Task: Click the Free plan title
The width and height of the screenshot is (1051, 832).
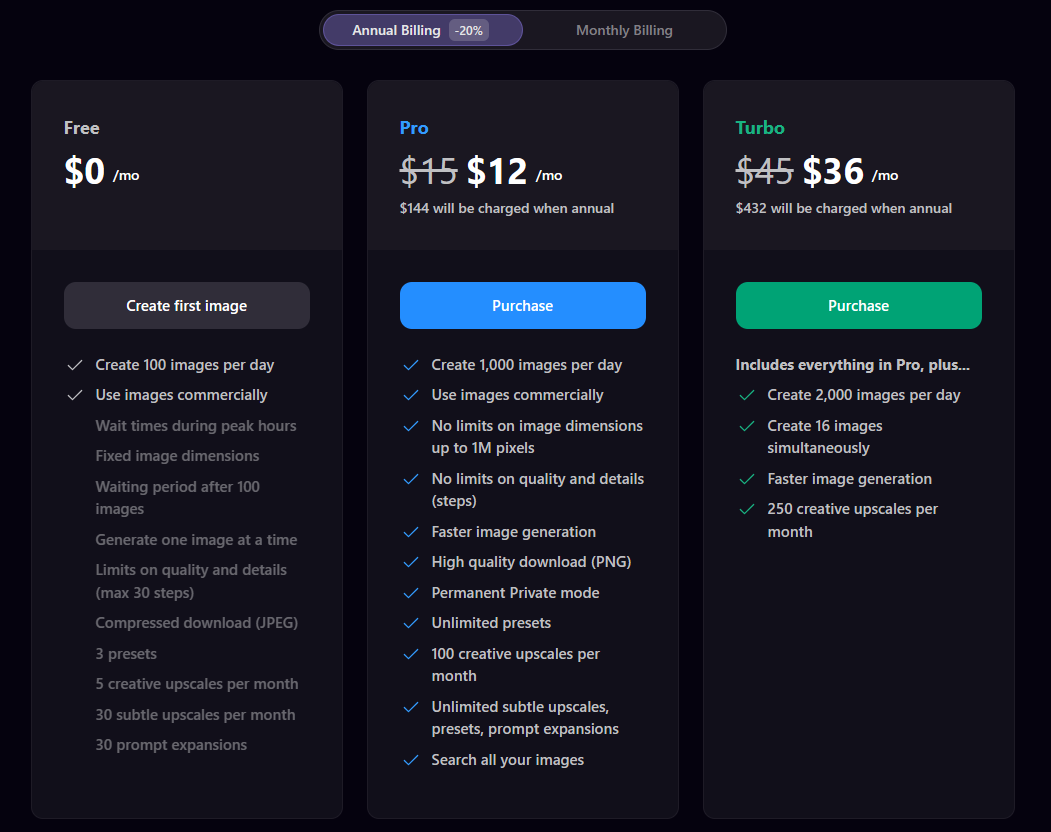Action: pos(82,128)
